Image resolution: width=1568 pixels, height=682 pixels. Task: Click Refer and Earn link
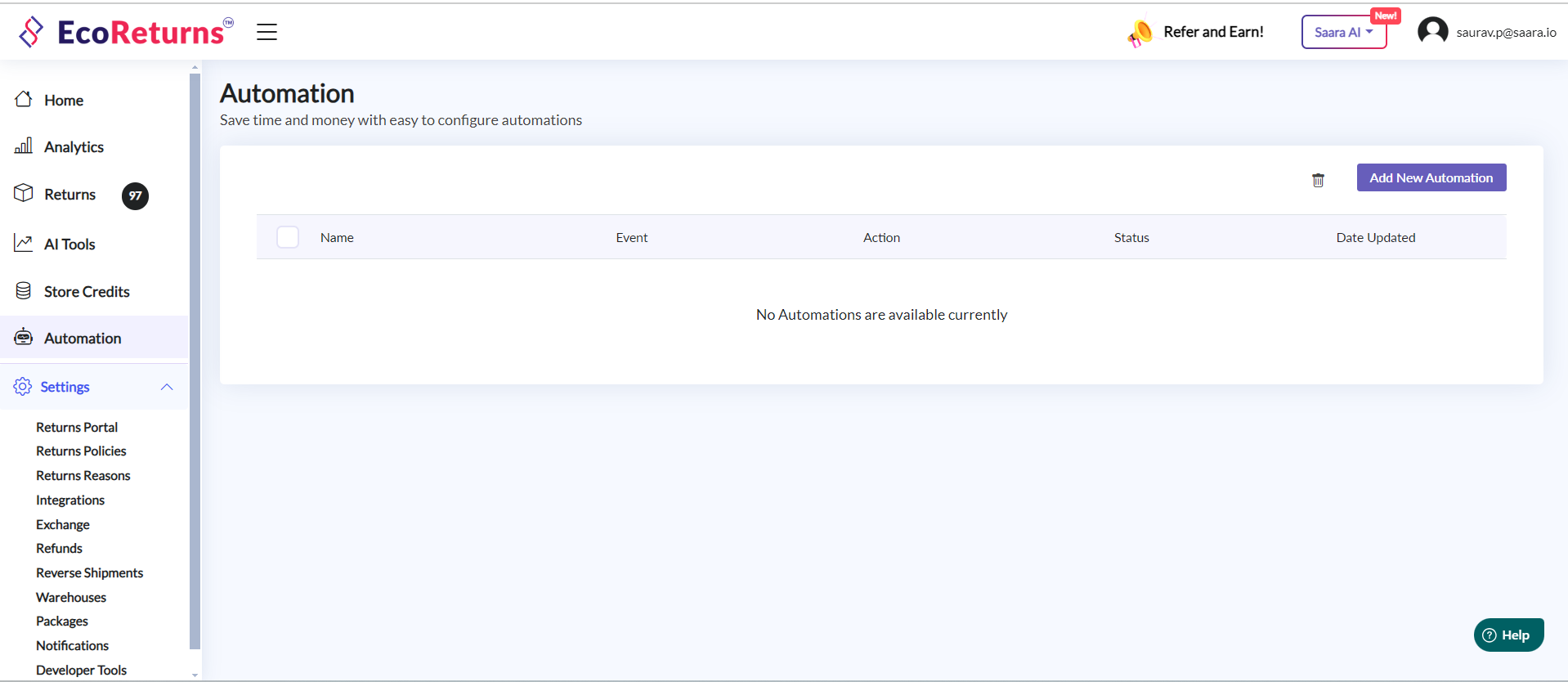coord(1212,32)
